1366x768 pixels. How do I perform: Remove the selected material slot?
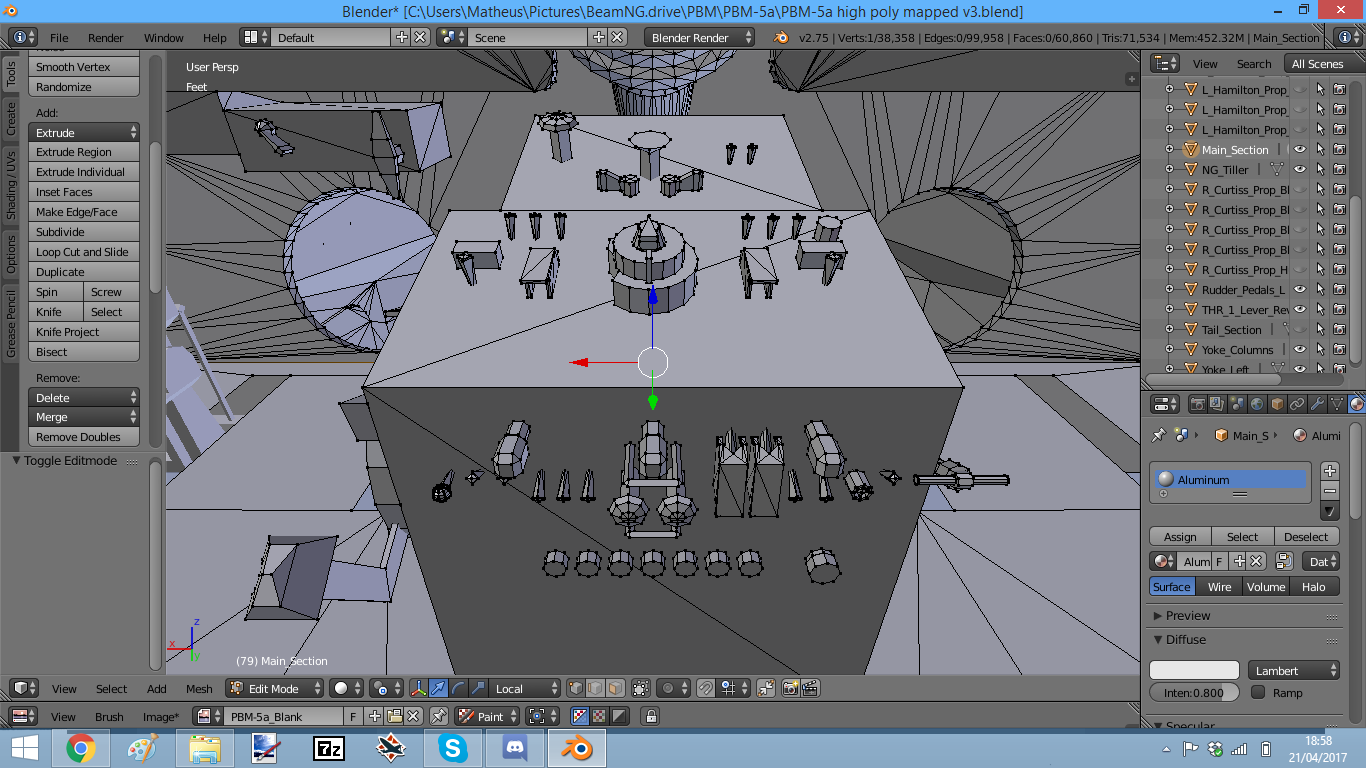tap(1330, 491)
